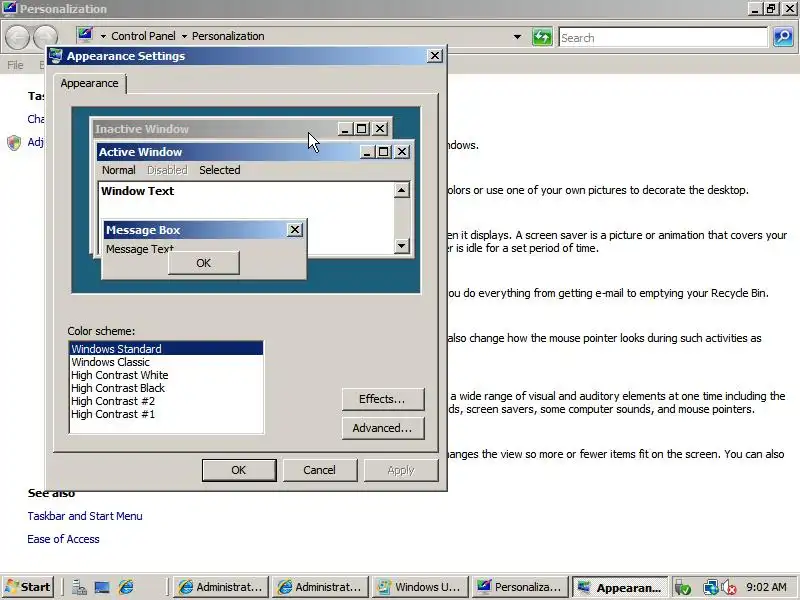Image resolution: width=800 pixels, height=600 pixels.
Task: Click the 9:02 AM system clock
Action: (x=766, y=587)
